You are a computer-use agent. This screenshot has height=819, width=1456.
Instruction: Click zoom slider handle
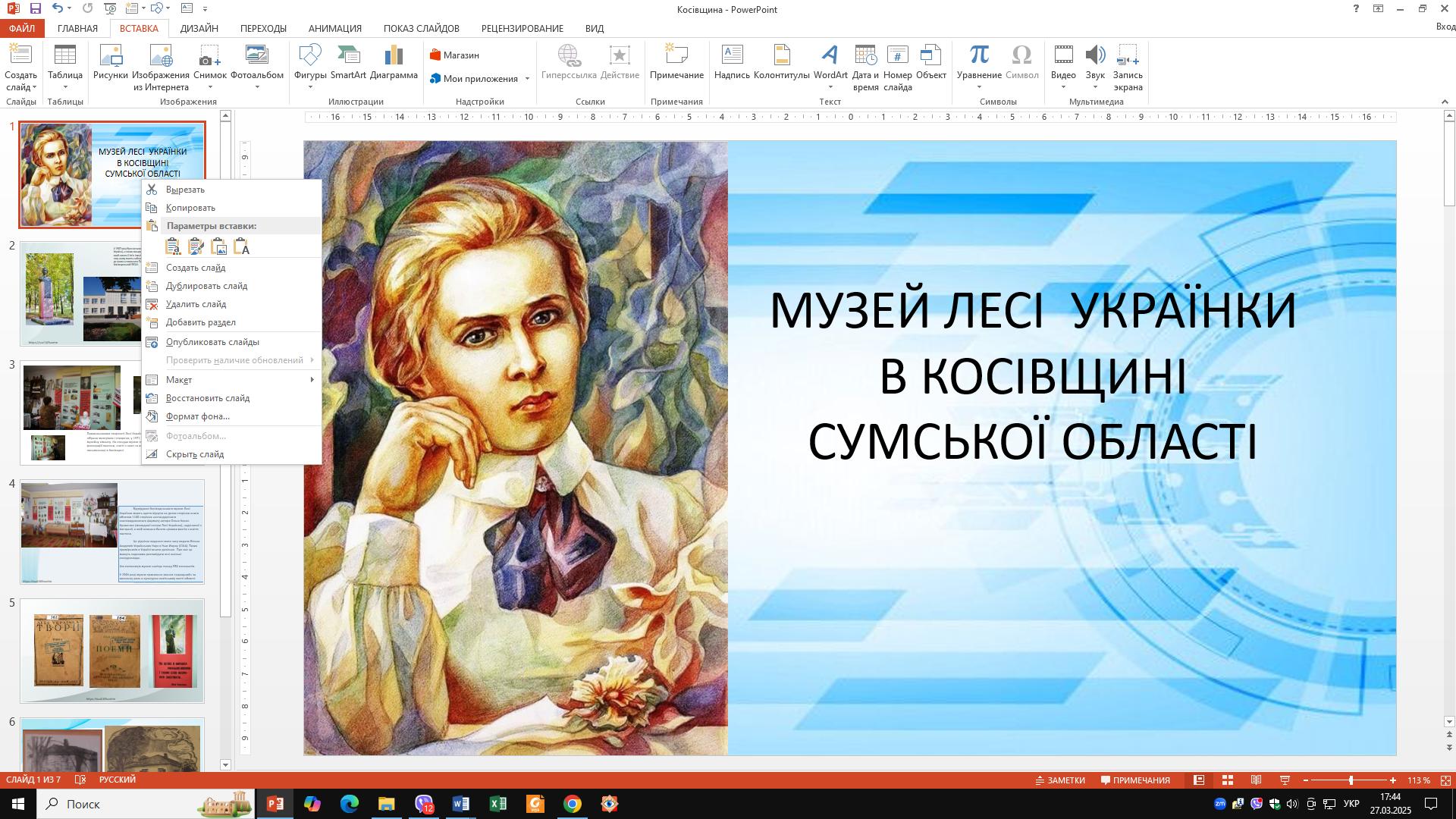[x=1351, y=780]
